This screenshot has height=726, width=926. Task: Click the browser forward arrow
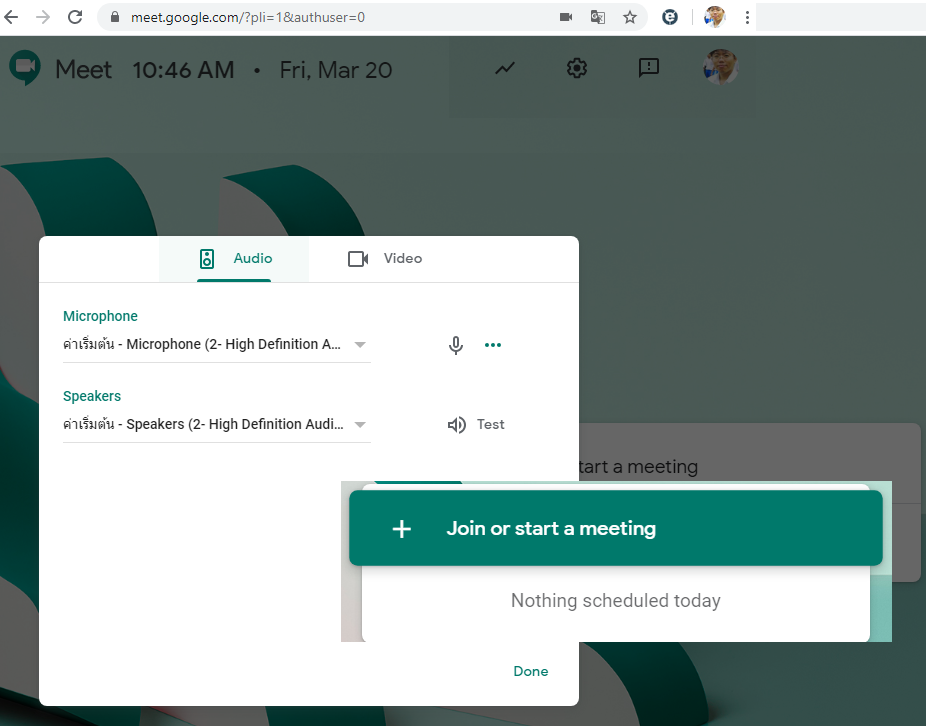(43, 17)
